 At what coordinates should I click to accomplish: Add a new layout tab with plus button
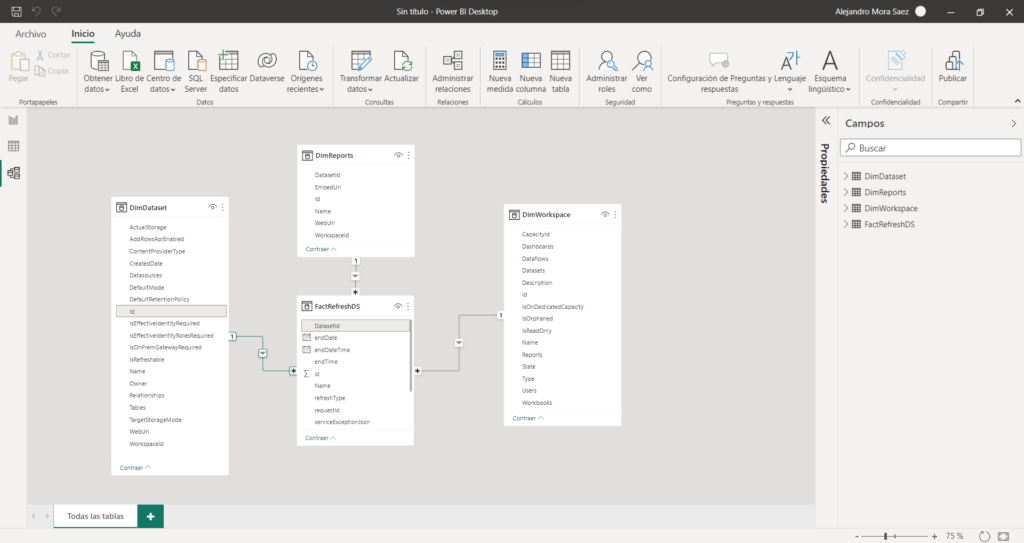150,516
